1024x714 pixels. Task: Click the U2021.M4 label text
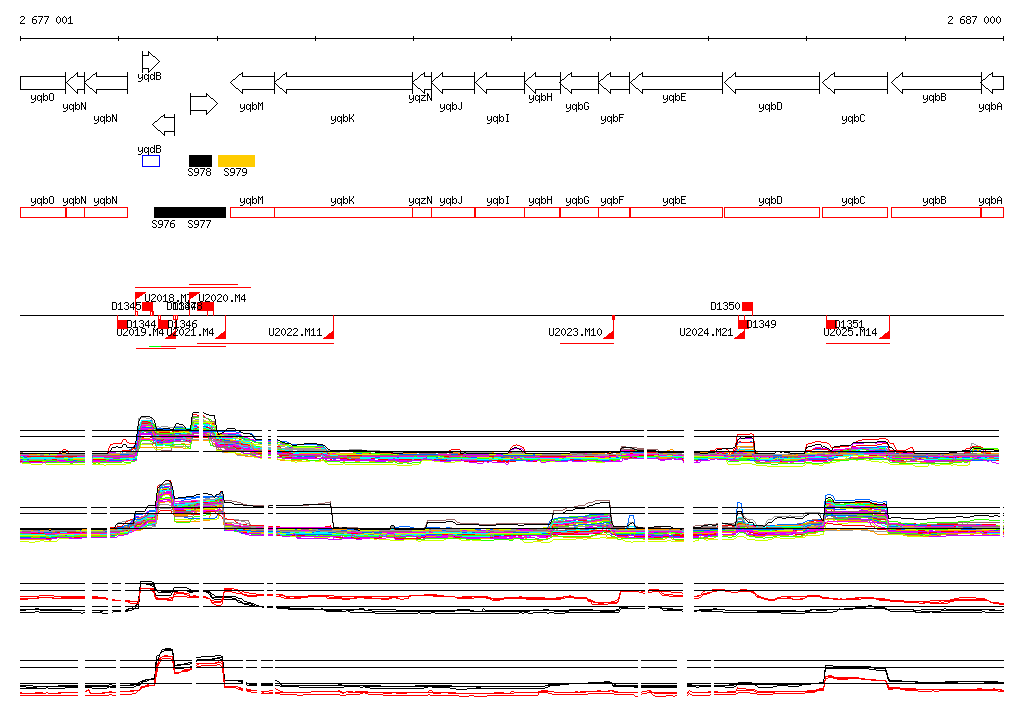click(x=191, y=333)
